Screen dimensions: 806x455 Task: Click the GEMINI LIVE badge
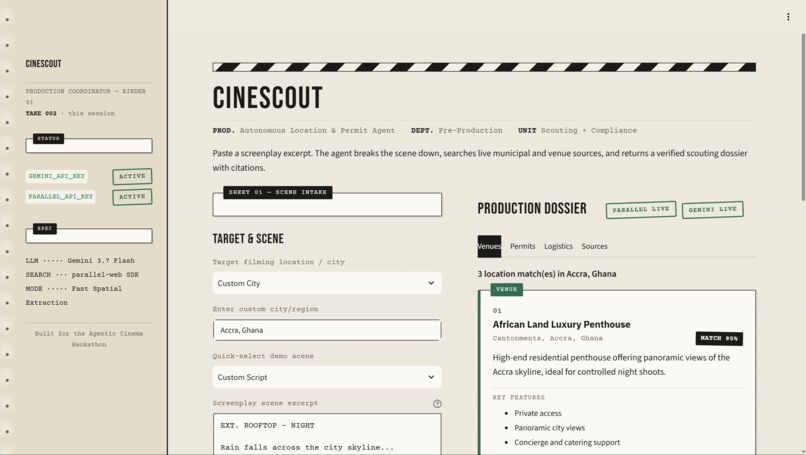(x=712, y=210)
